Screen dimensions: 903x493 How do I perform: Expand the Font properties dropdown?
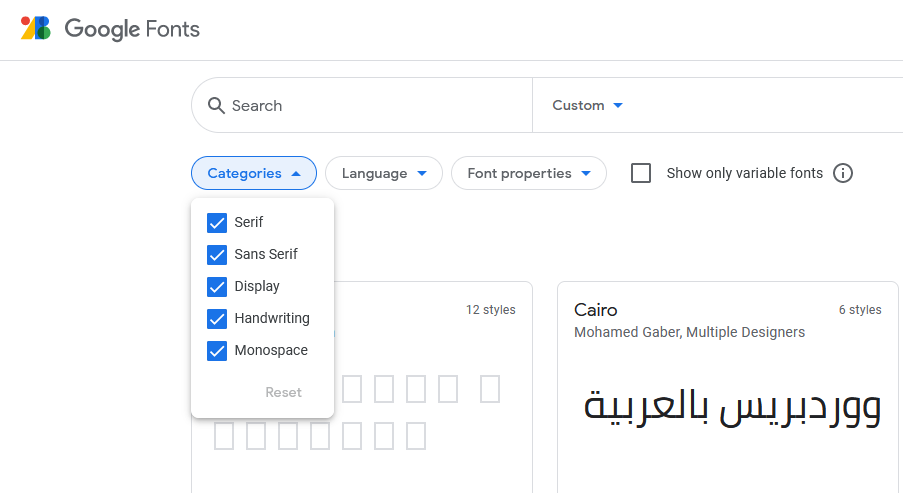pyautogui.click(x=528, y=173)
